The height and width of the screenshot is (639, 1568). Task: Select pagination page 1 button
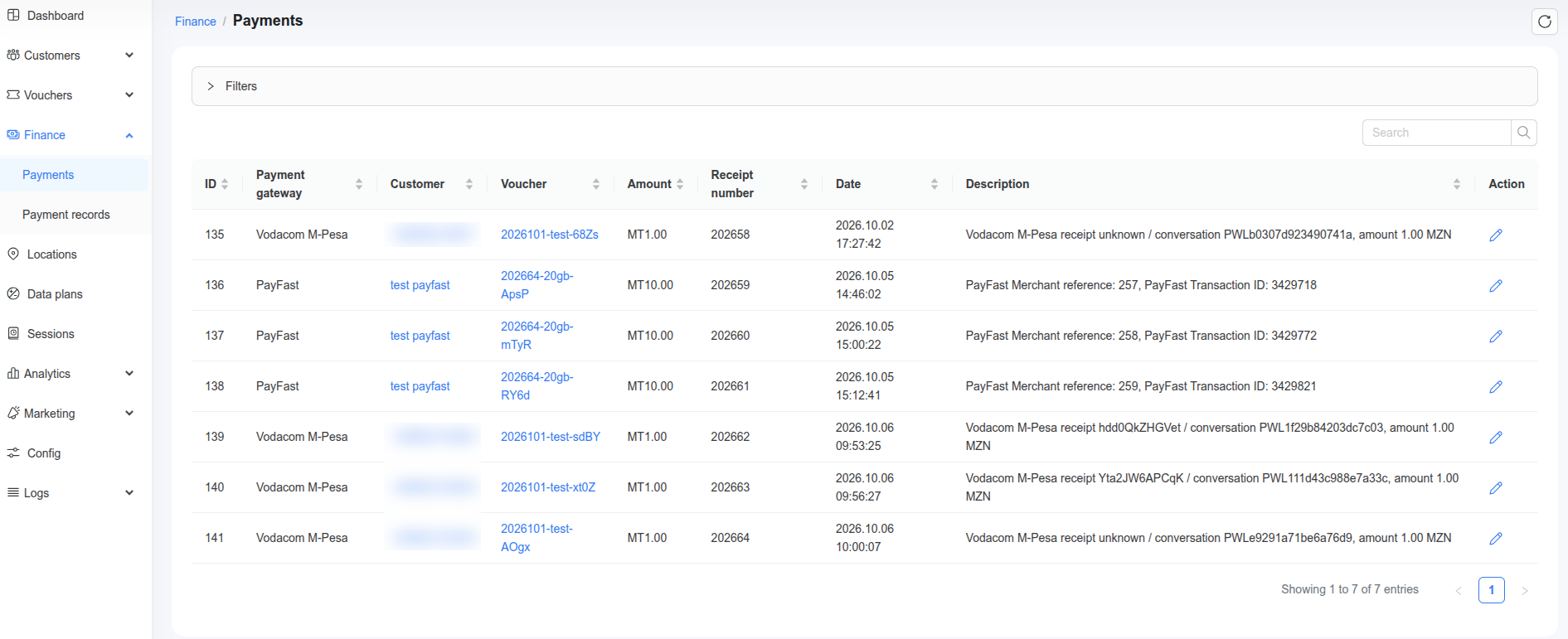click(1492, 590)
